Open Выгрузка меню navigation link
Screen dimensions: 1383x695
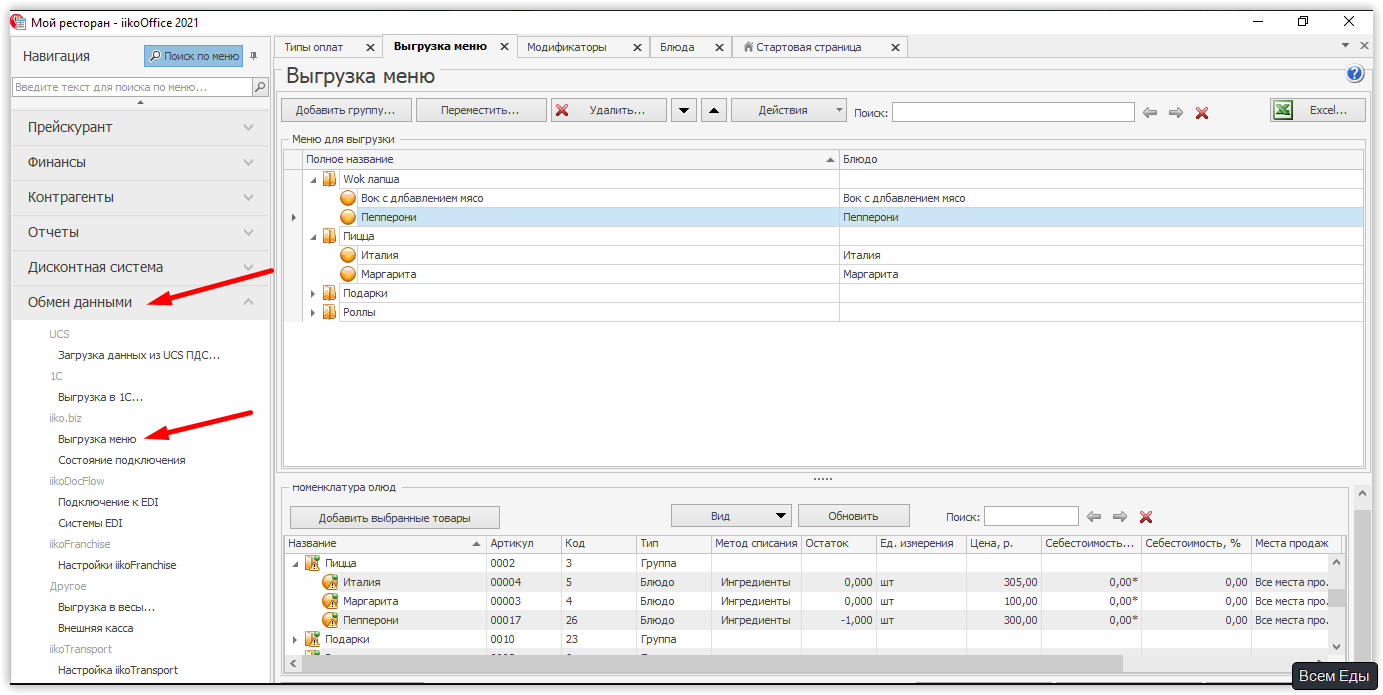(97, 439)
